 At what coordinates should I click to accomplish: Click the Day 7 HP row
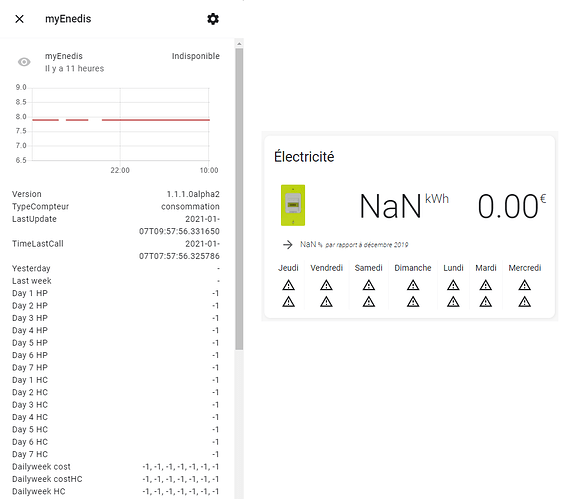(x=116, y=368)
